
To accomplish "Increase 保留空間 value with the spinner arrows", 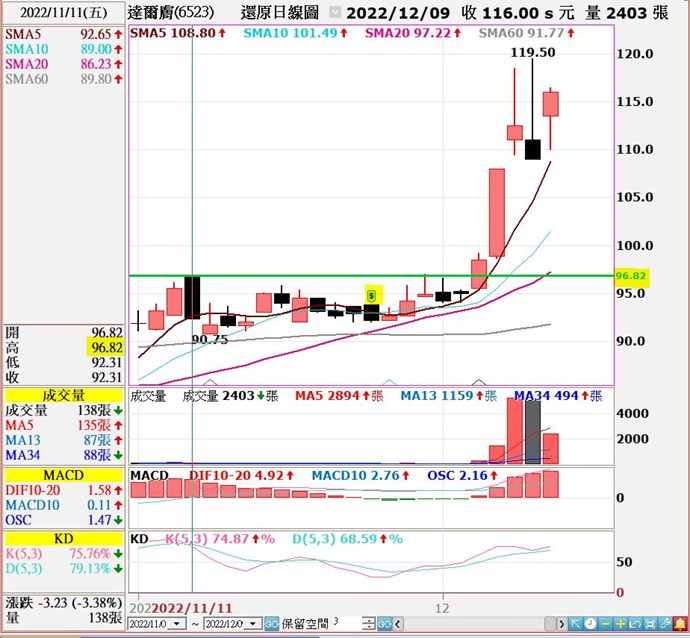I will pos(369,621).
